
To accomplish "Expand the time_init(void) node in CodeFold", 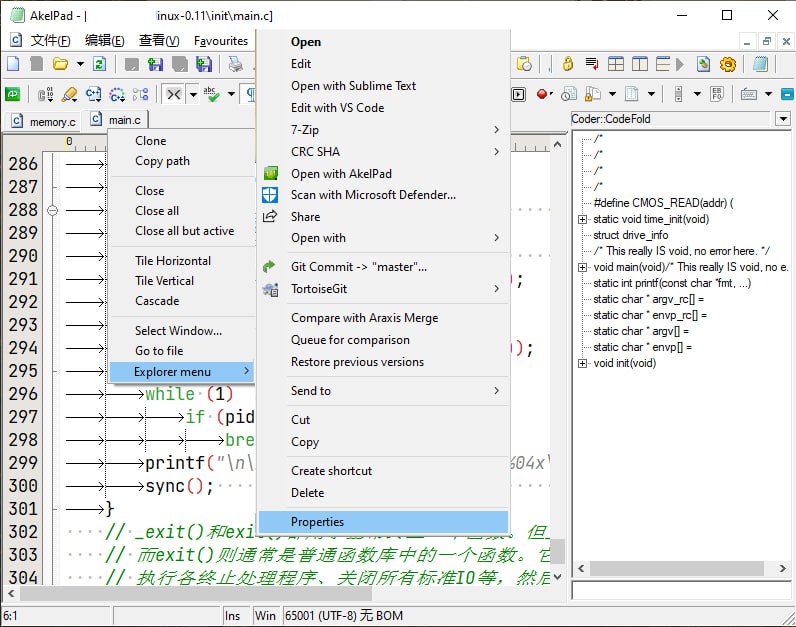I will click(582, 219).
